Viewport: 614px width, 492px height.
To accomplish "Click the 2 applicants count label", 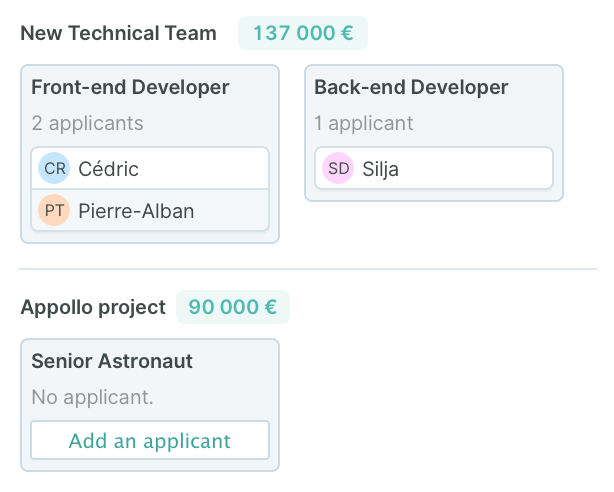I will tap(87, 123).
